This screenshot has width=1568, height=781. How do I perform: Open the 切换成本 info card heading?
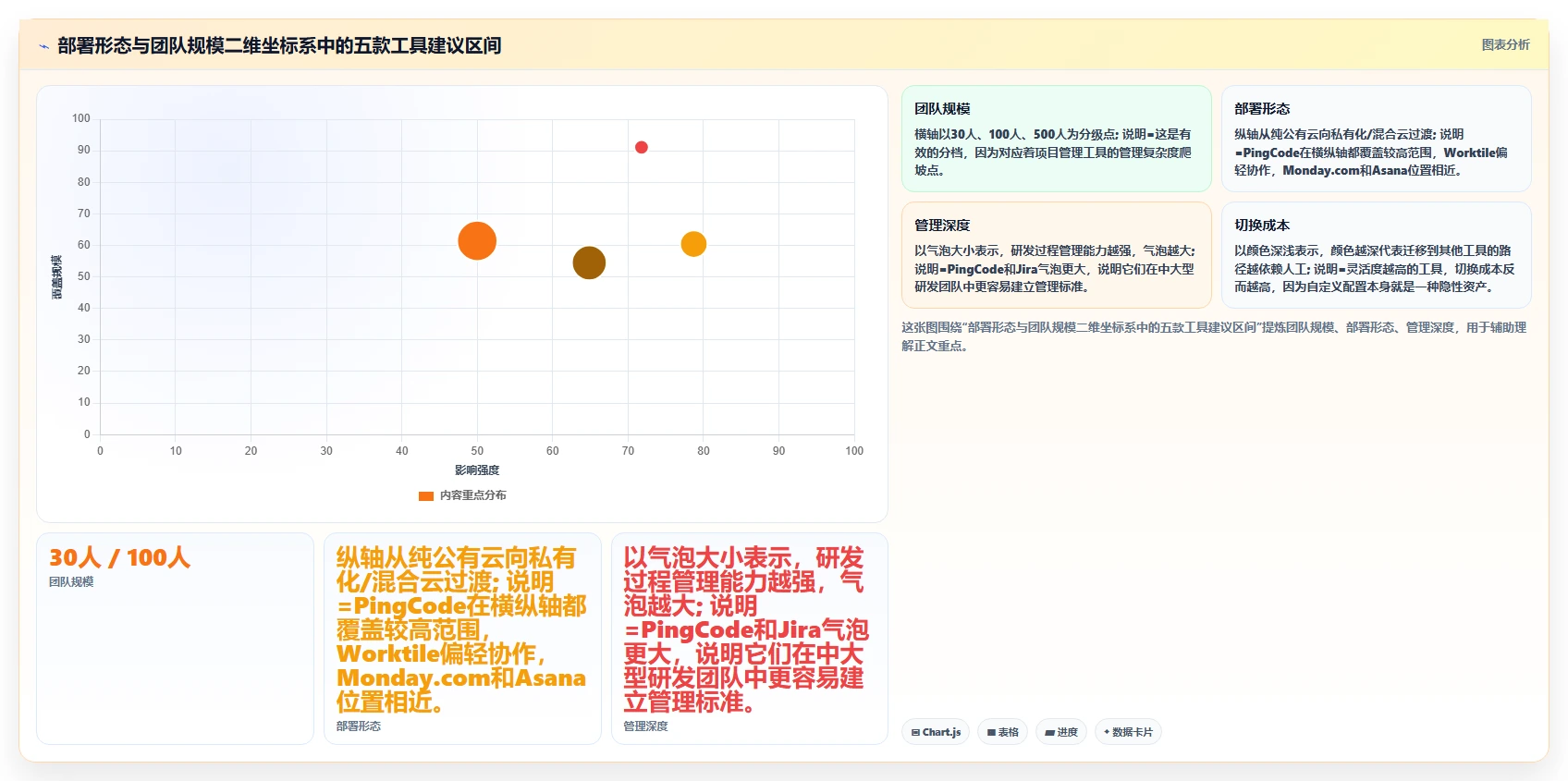click(1262, 226)
